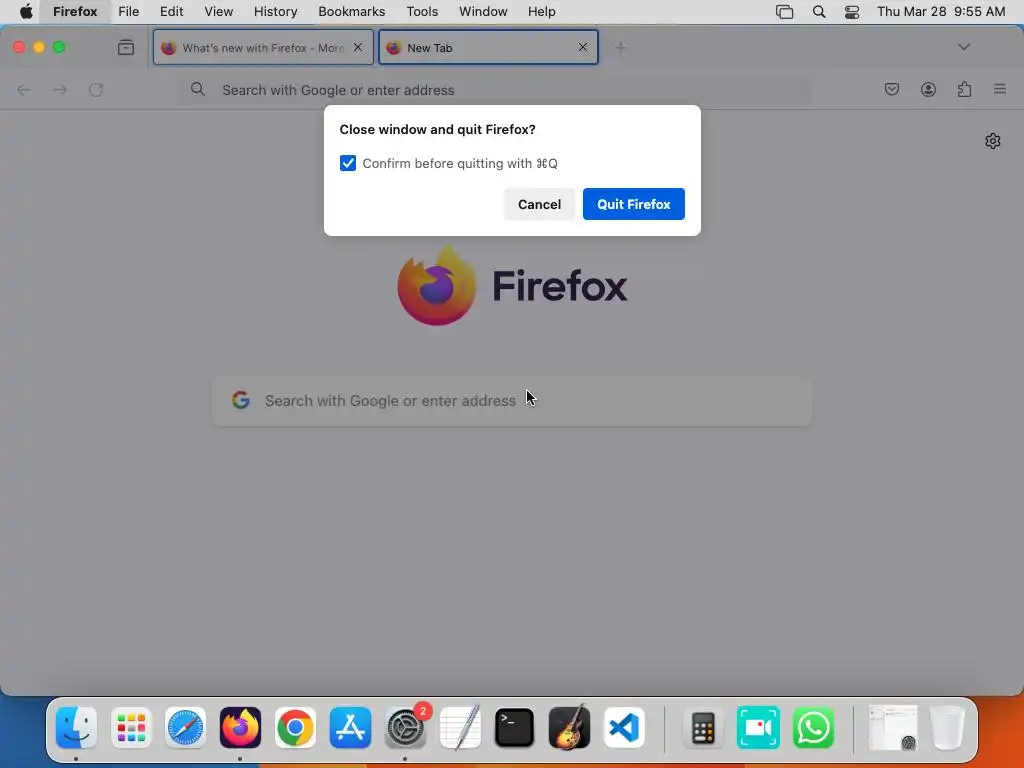Select the New Tab tab
The height and width of the screenshot is (768, 1024).
488,48
